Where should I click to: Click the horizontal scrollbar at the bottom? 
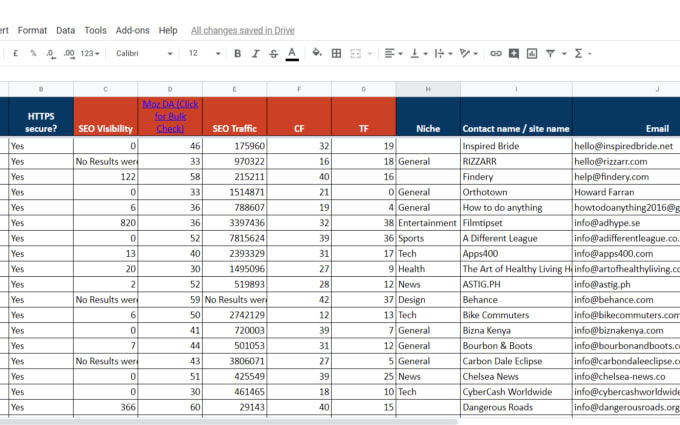(x=229, y=422)
